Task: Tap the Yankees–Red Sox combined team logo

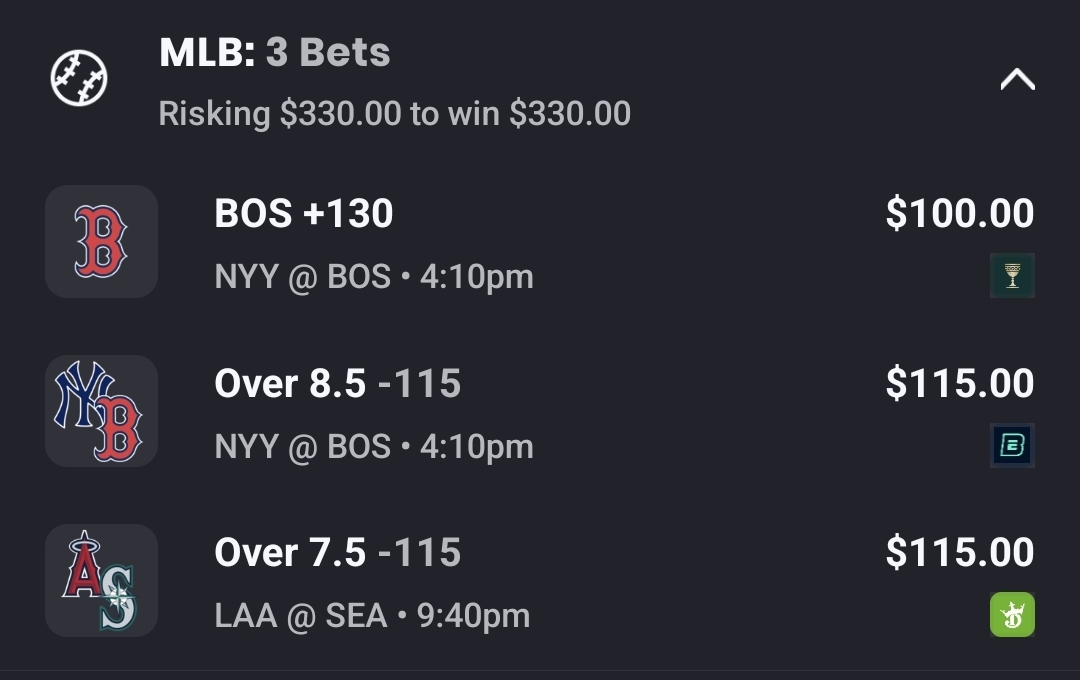Action: coord(101,411)
